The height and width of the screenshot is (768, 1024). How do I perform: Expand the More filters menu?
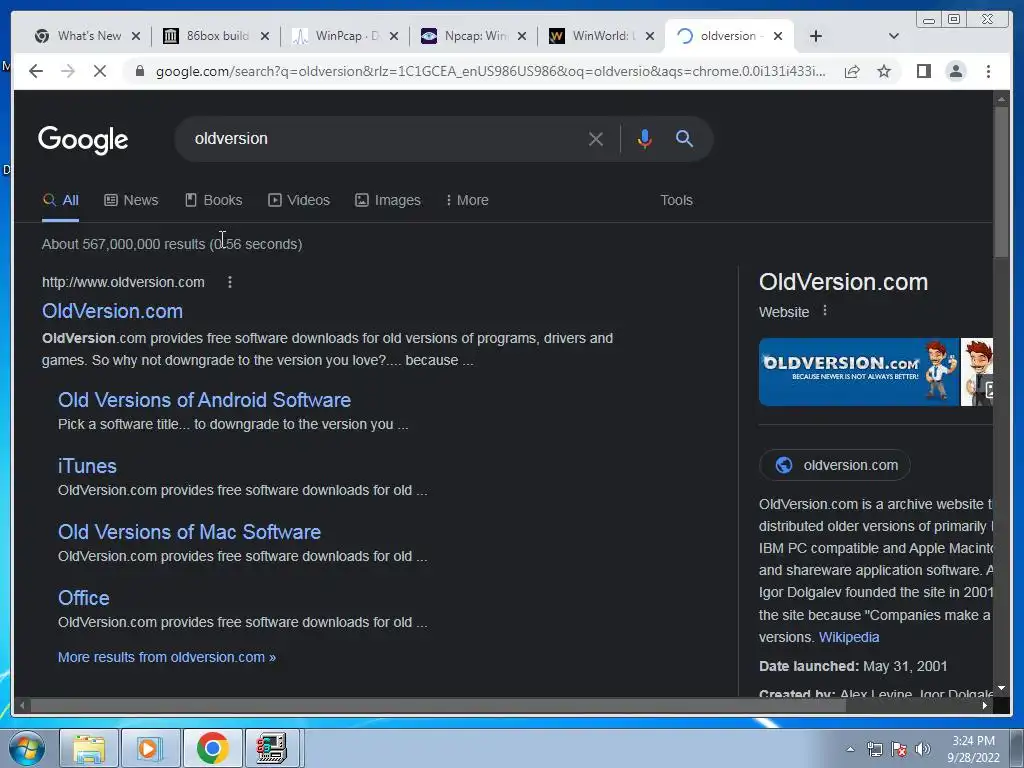pos(467,200)
